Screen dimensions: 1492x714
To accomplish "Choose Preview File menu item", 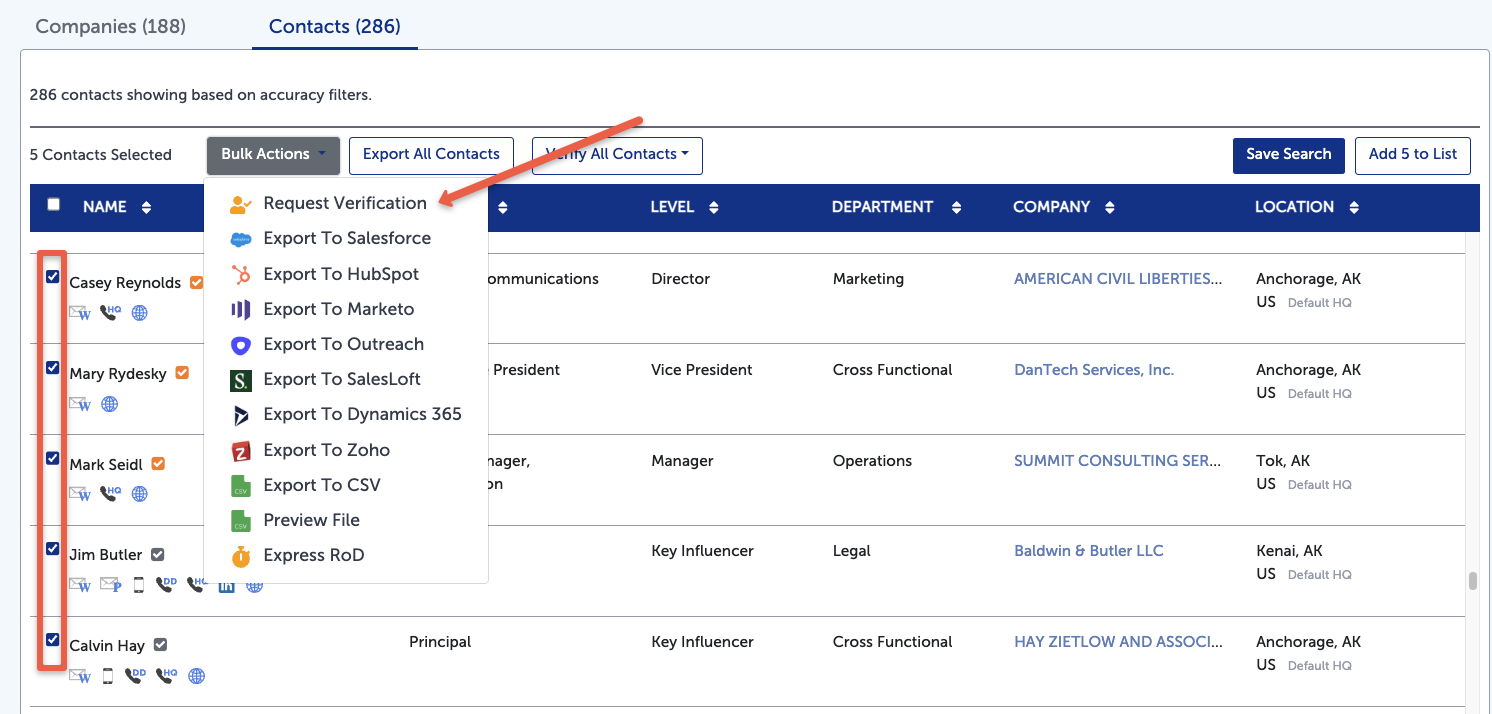I will tap(346, 520).
